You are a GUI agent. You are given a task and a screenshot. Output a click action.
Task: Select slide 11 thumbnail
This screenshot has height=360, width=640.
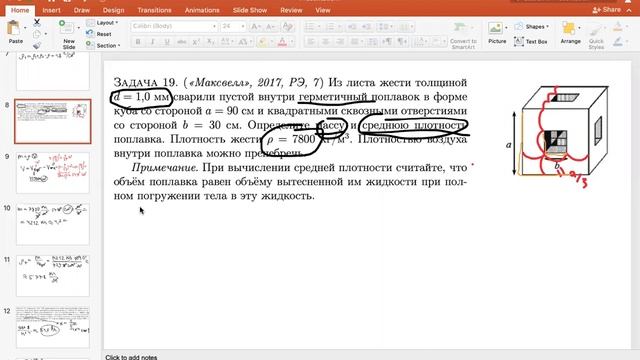pos(53,276)
